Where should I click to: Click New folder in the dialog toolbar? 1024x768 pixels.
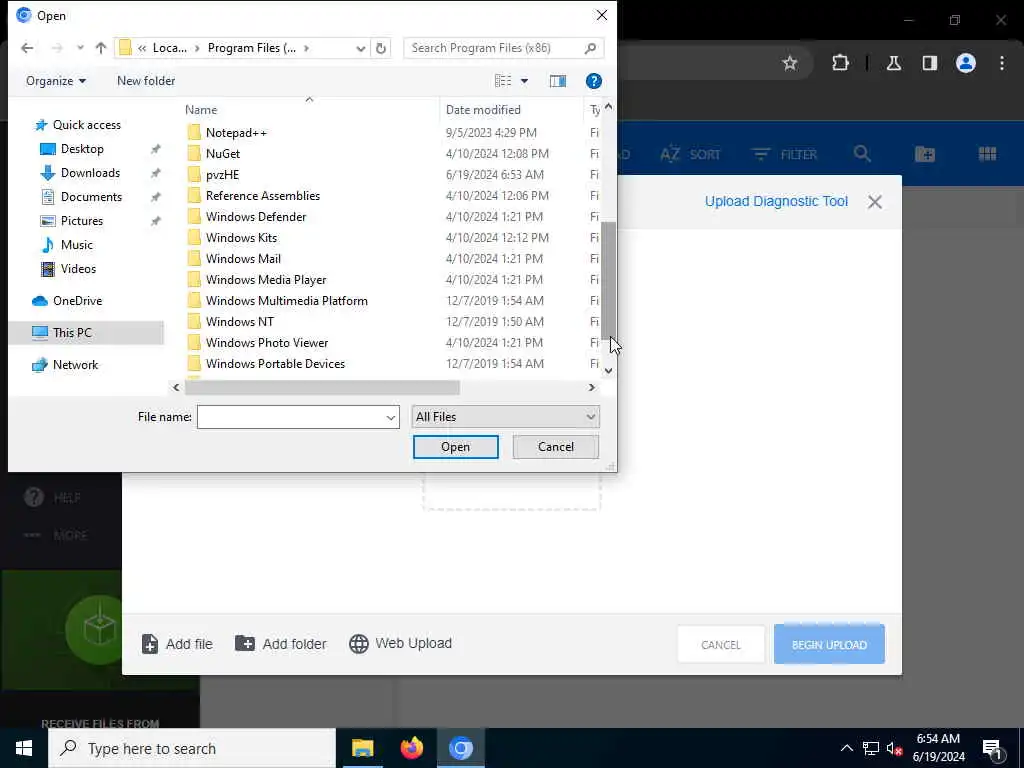[x=146, y=81]
